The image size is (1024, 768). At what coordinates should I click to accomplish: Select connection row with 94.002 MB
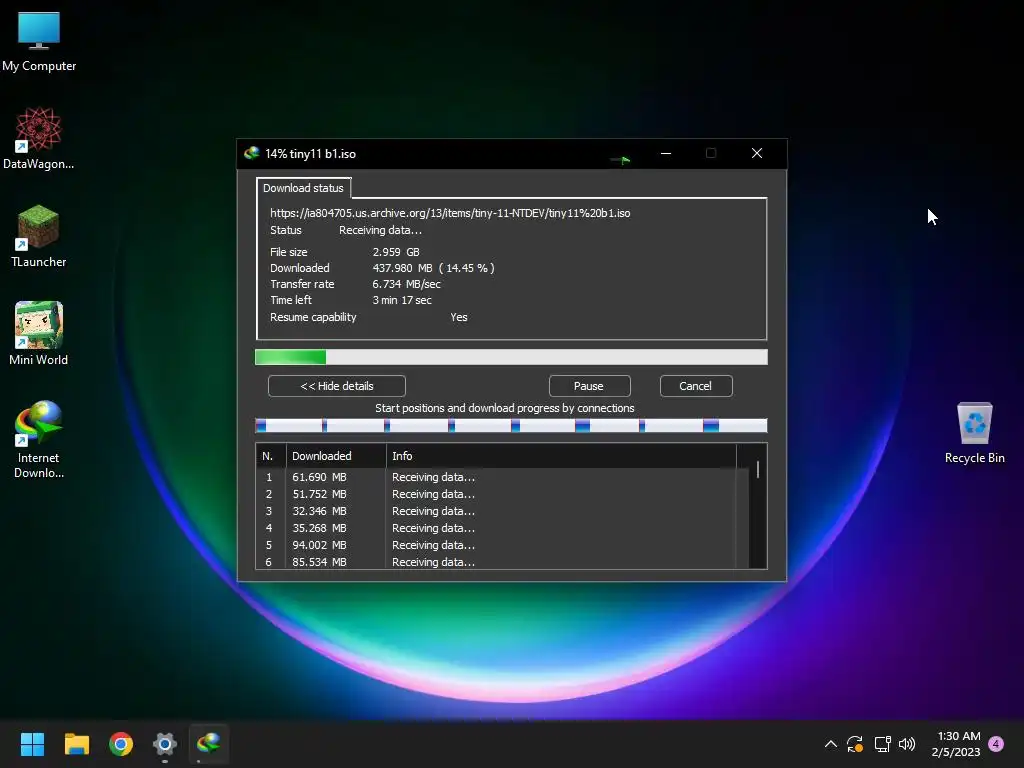pos(502,545)
